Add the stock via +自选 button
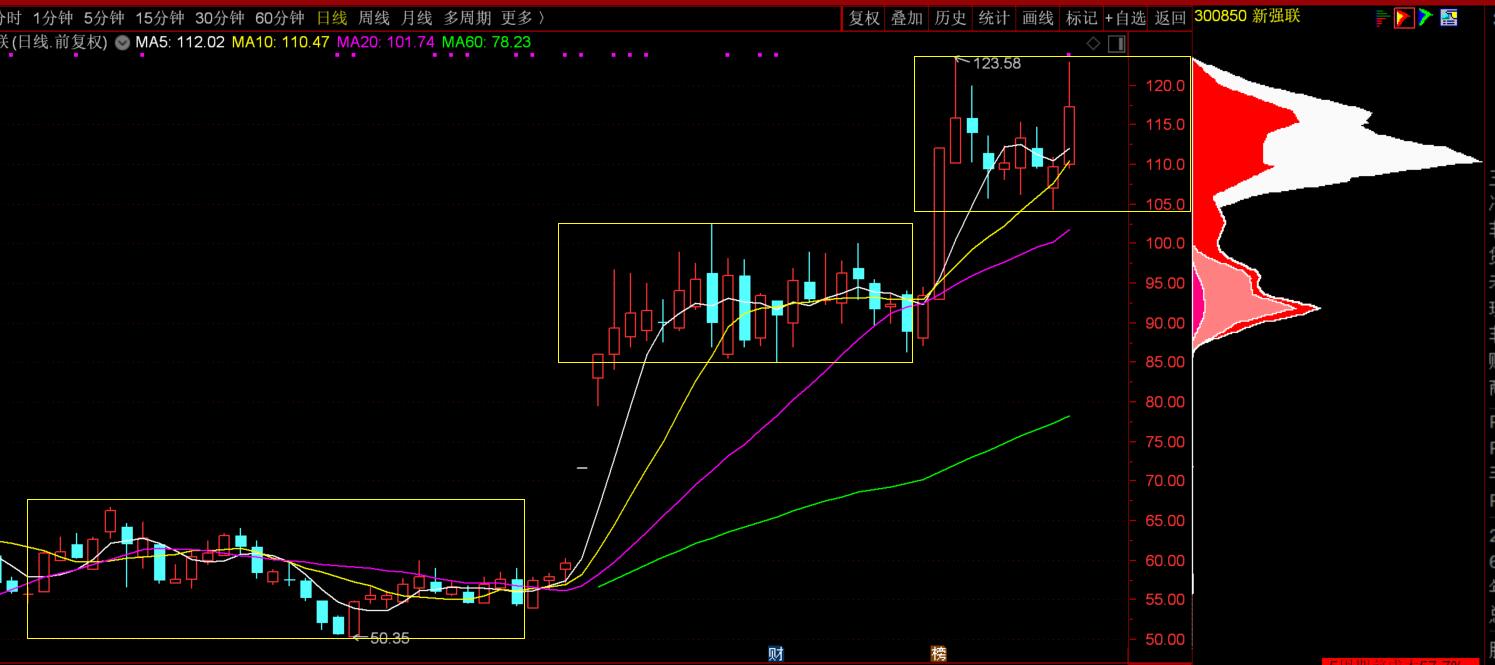Viewport: 1495px width, 665px height. click(x=1125, y=18)
